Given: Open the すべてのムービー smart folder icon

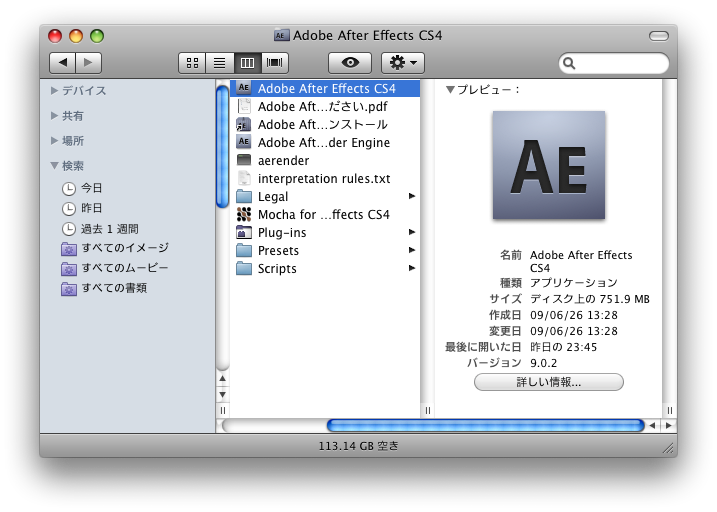Looking at the screenshot, I should click(69, 269).
